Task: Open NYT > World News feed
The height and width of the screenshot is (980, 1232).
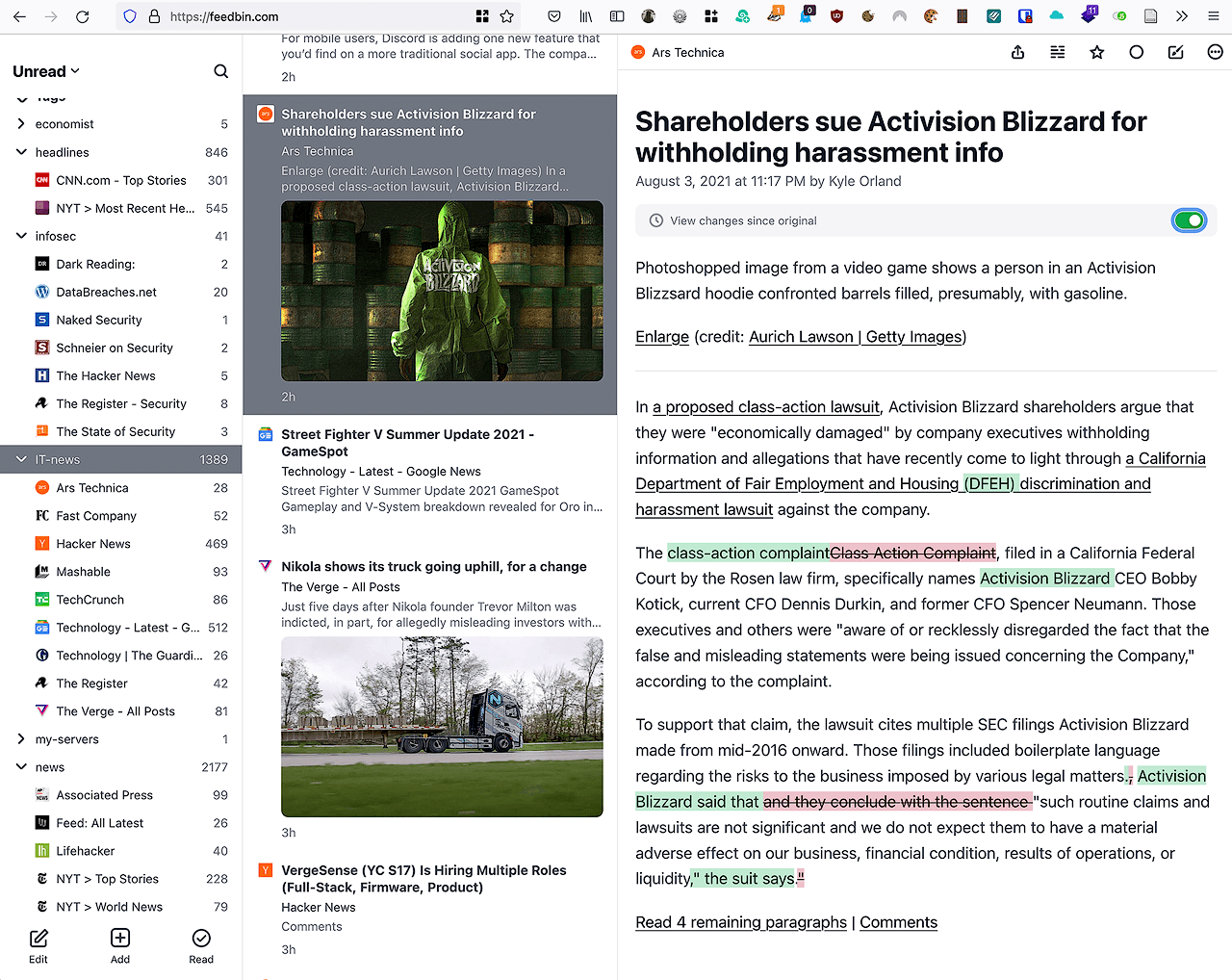Action: 121,907
